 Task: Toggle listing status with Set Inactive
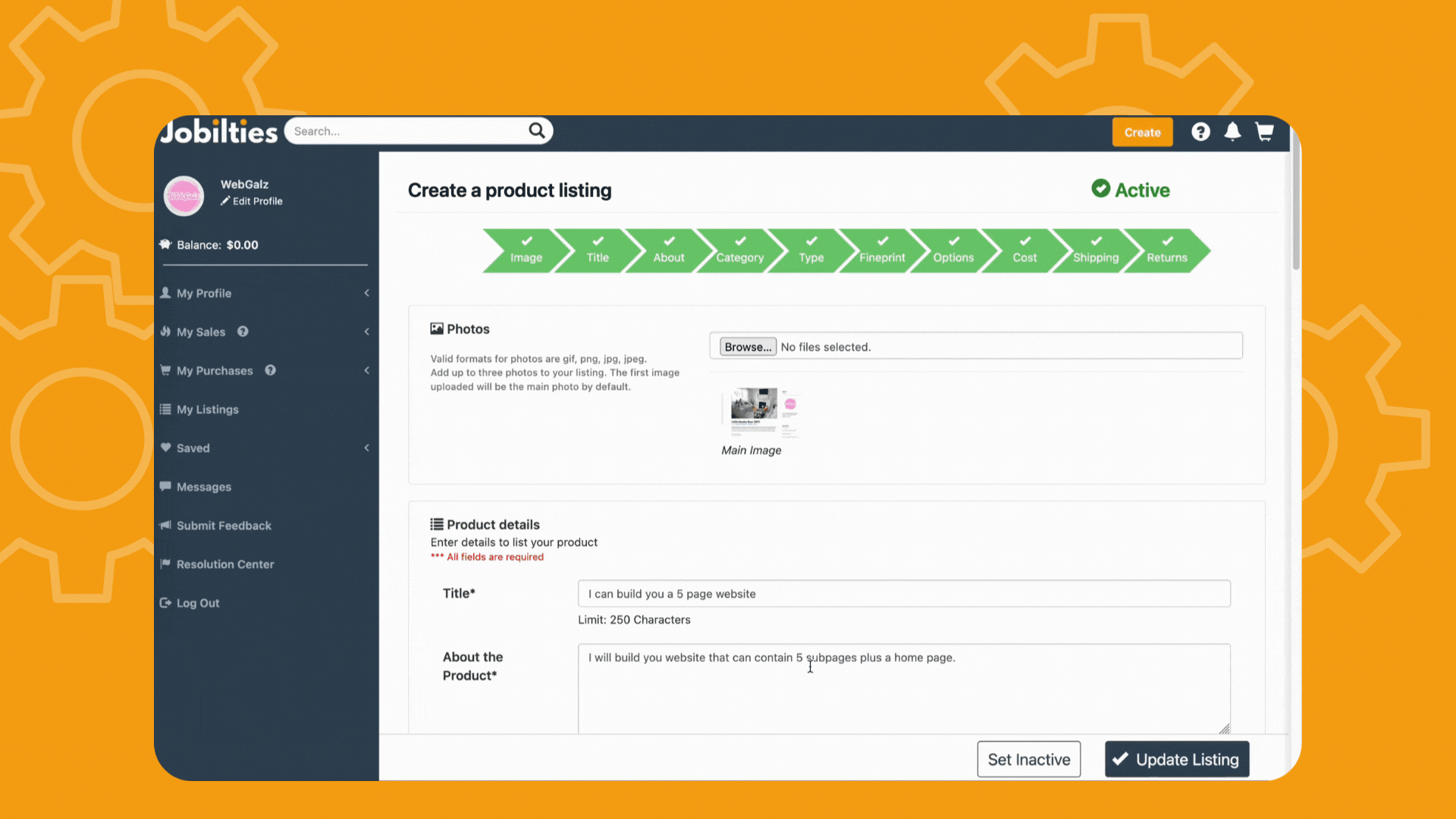click(1028, 759)
